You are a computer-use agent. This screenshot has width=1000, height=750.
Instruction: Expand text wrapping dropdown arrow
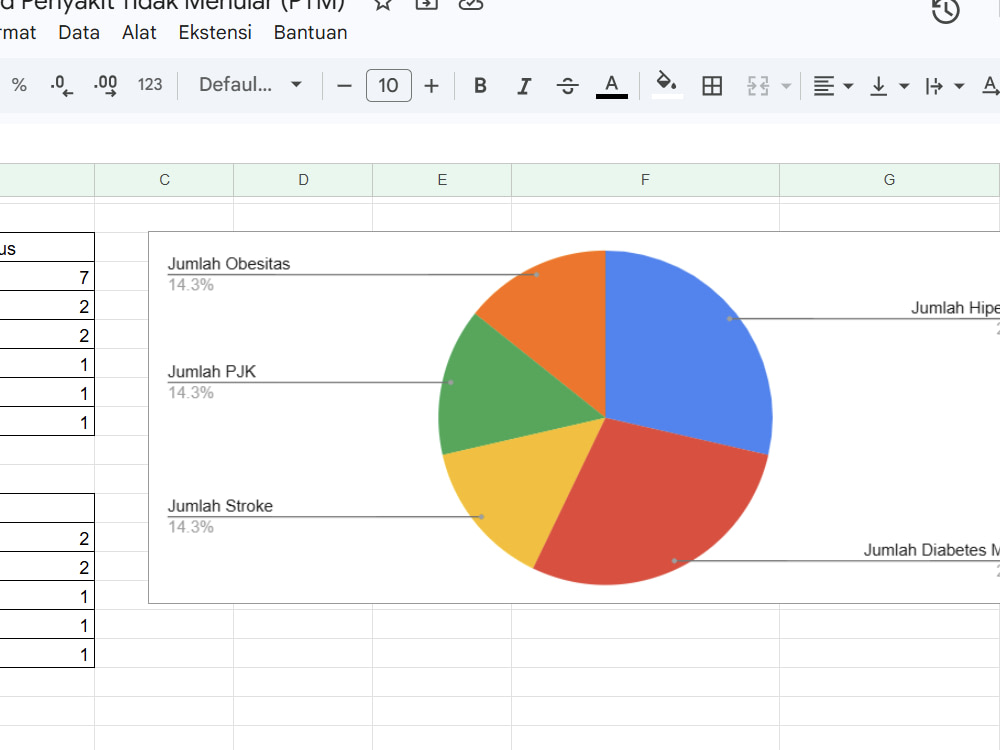point(959,85)
